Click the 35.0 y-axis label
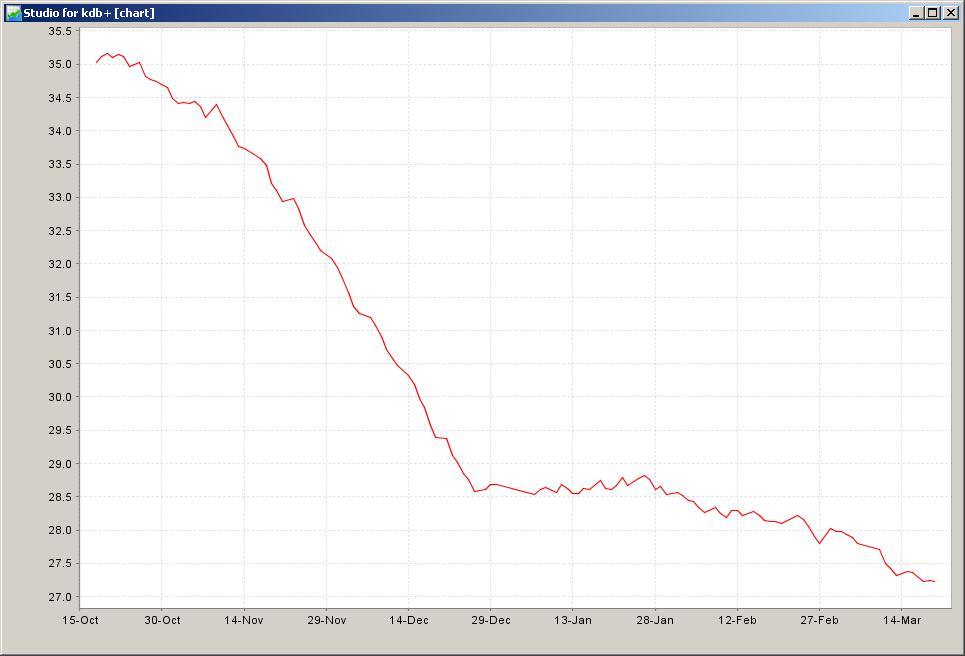The width and height of the screenshot is (965, 656). pos(60,65)
